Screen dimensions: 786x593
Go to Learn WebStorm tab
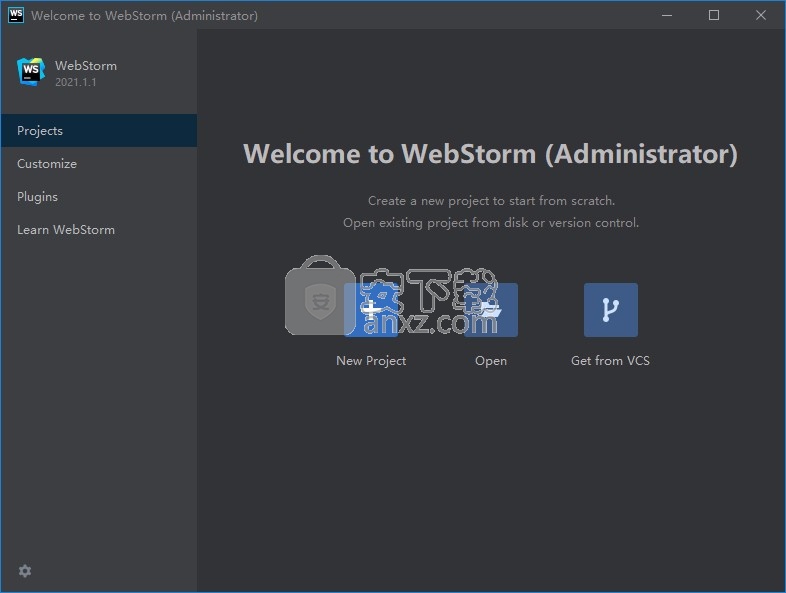point(99,230)
